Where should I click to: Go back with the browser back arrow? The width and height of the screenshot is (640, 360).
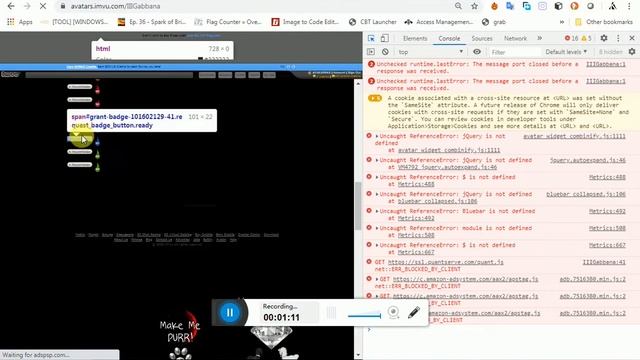(11, 6)
